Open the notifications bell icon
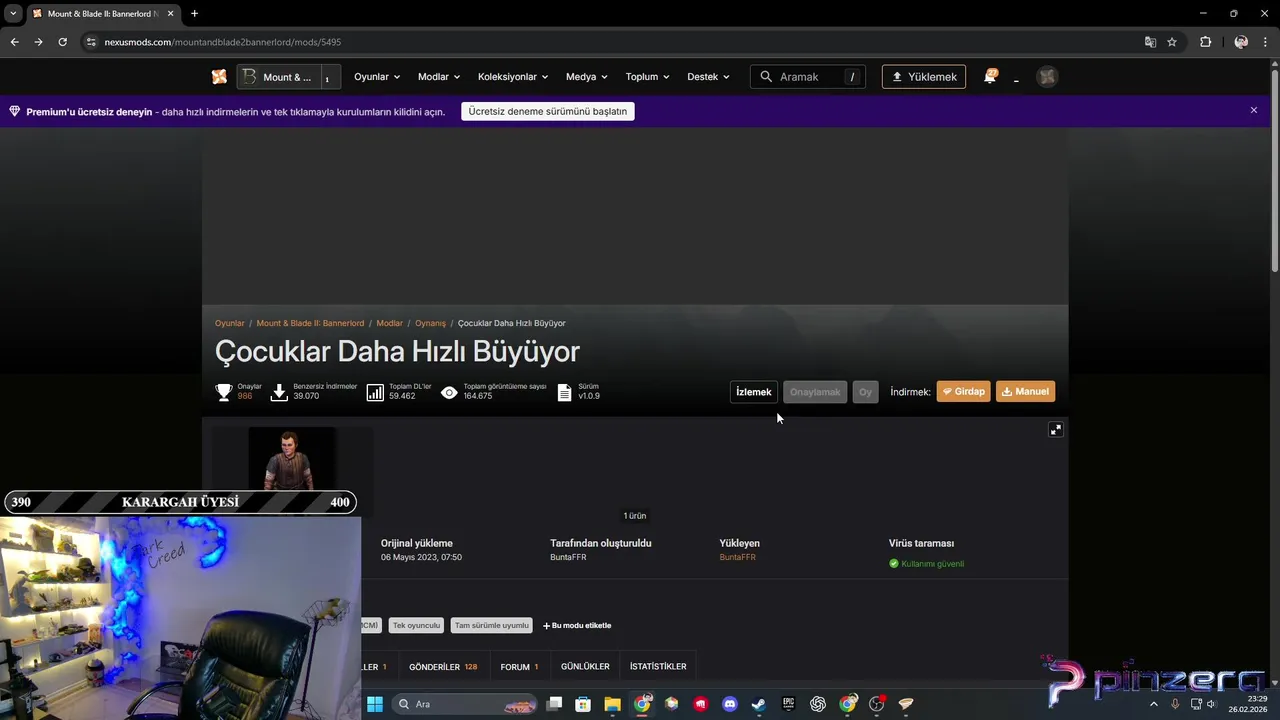The width and height of the screenshot is (1280, 720). (990, 76)
